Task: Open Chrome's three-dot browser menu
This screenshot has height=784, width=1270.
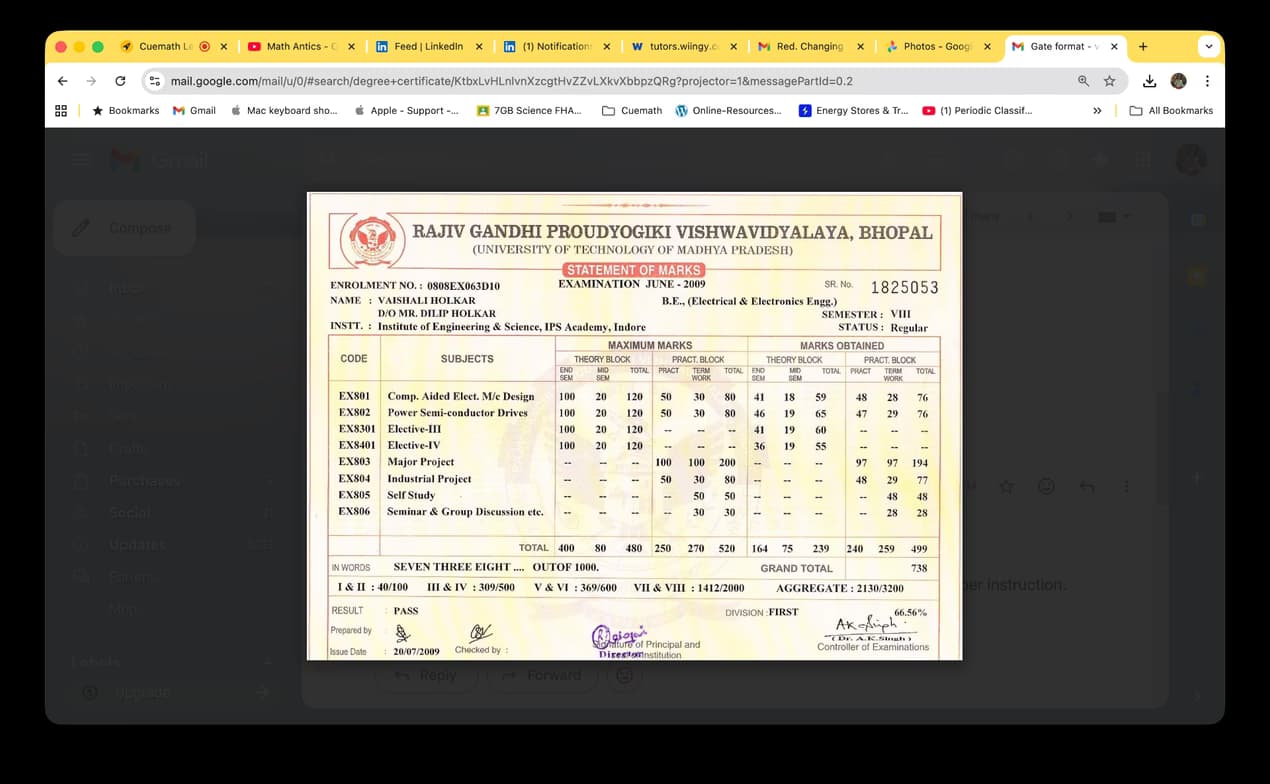Action: [1207, 81]
